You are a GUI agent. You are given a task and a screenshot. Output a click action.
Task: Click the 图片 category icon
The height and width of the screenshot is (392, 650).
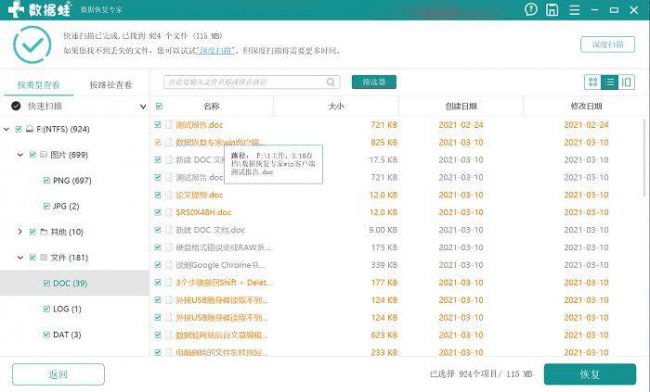tap(44, 155)
